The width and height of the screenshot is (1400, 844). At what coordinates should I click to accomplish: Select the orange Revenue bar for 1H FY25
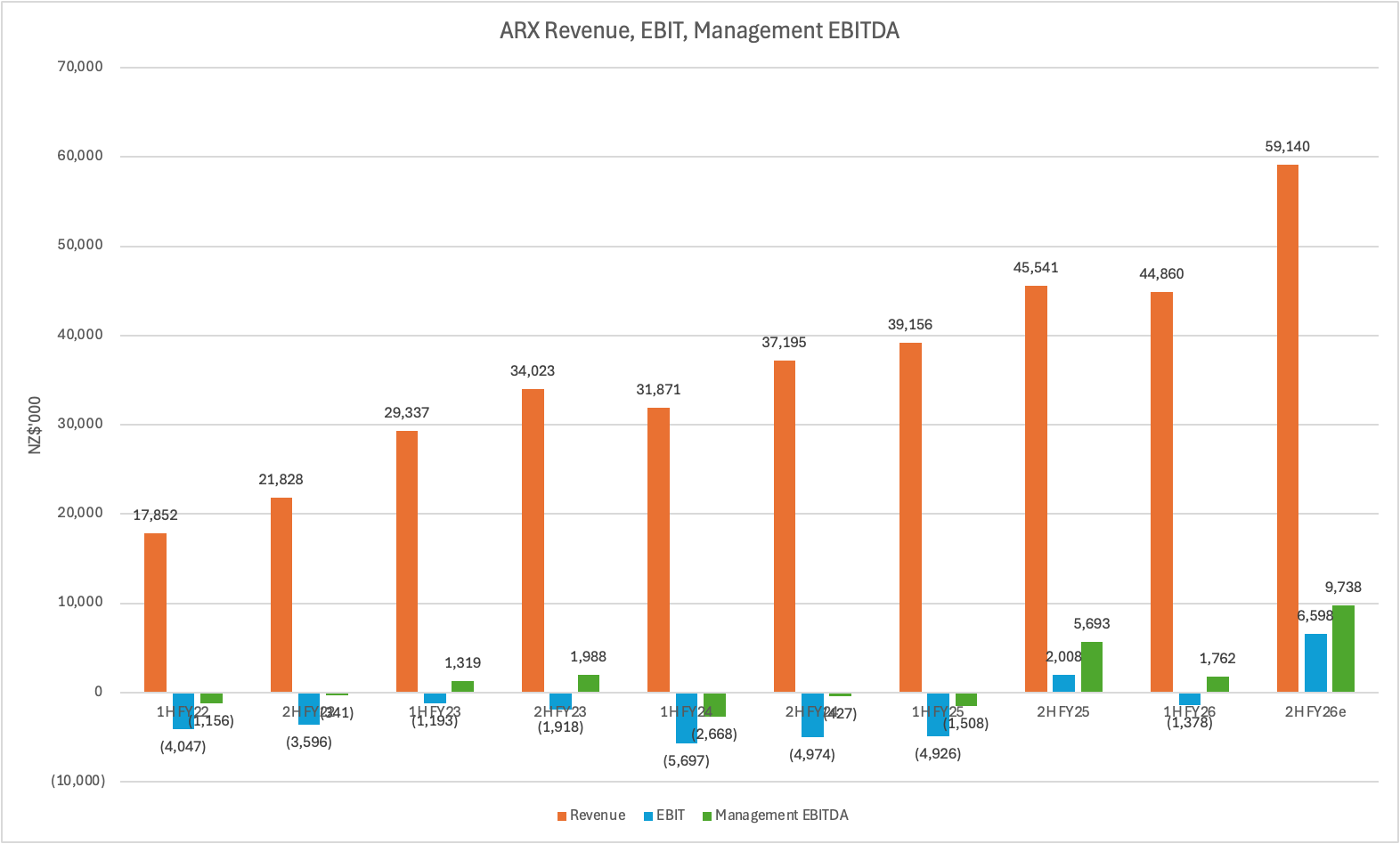pyautogui.click(x=910, y=517)
